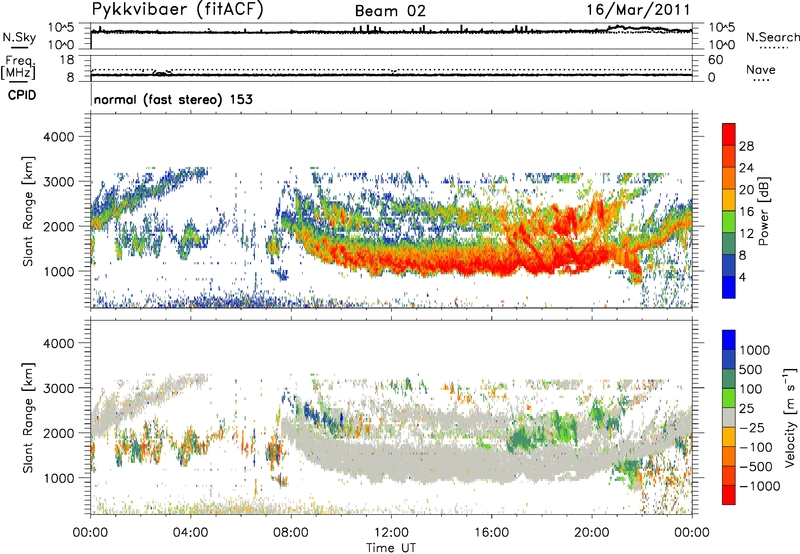Screen dimensions: 800x554
Task: Click the 20:00 time axis tick label
Action: coord(592,533)
